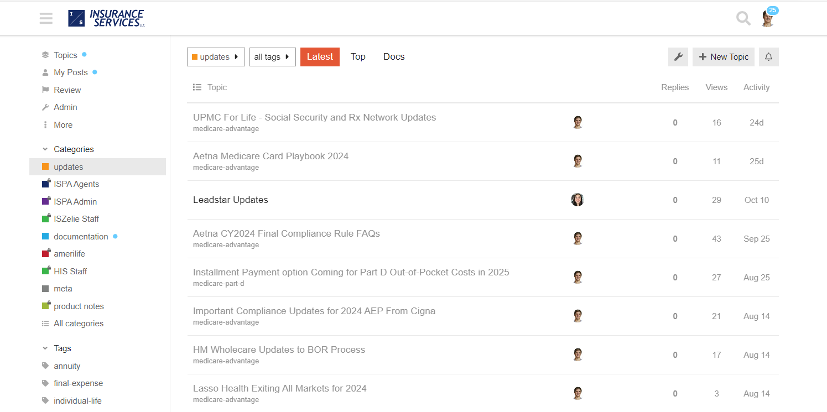Open HM Wholecare Updates to BOR Process
Image resolution: width=827 pixels, height=412 pixels.
(279, 350)
